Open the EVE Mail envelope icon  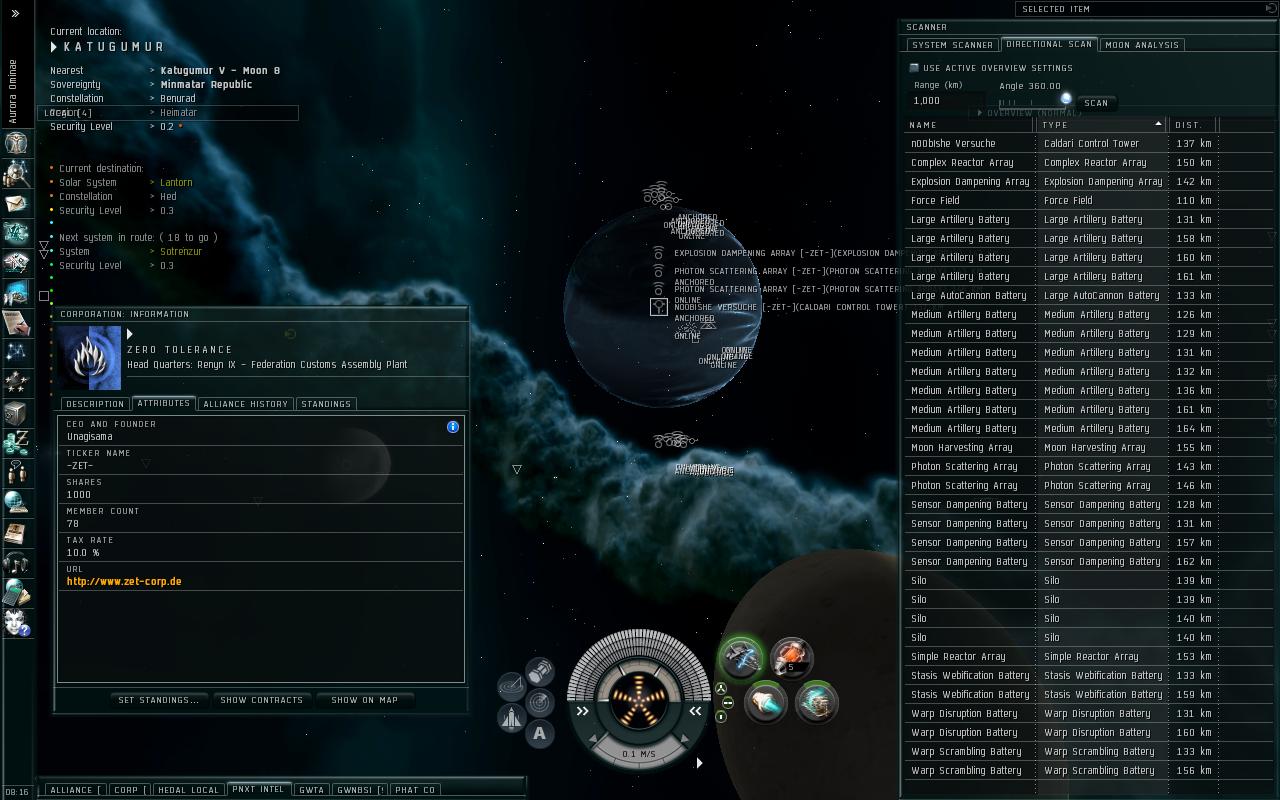click(16, 203)
